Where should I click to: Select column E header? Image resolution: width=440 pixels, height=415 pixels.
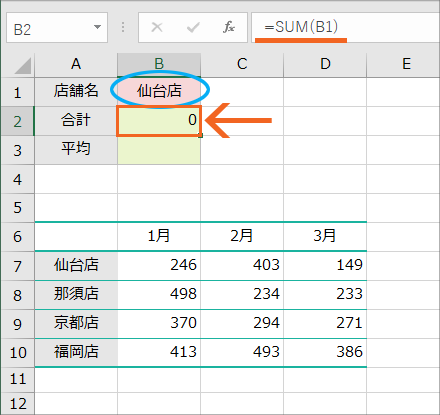(x=403, y=64)
